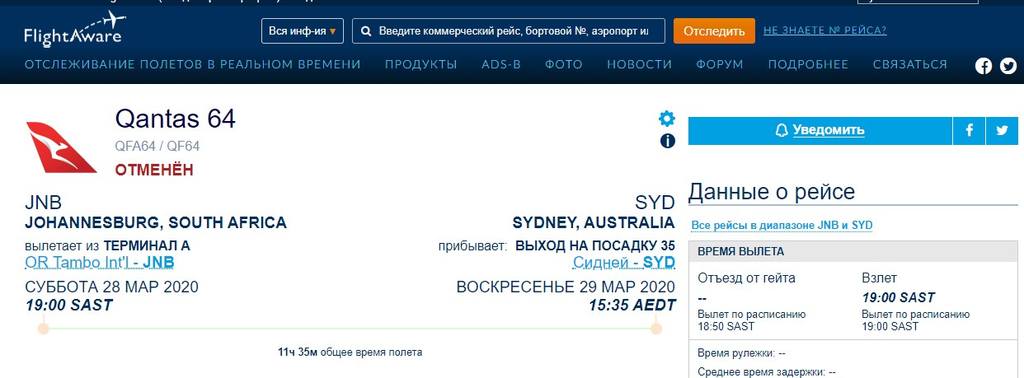Click 'Отъезд от гейта' column heading
Screen dimensions: 1024x378
point(746,278)
